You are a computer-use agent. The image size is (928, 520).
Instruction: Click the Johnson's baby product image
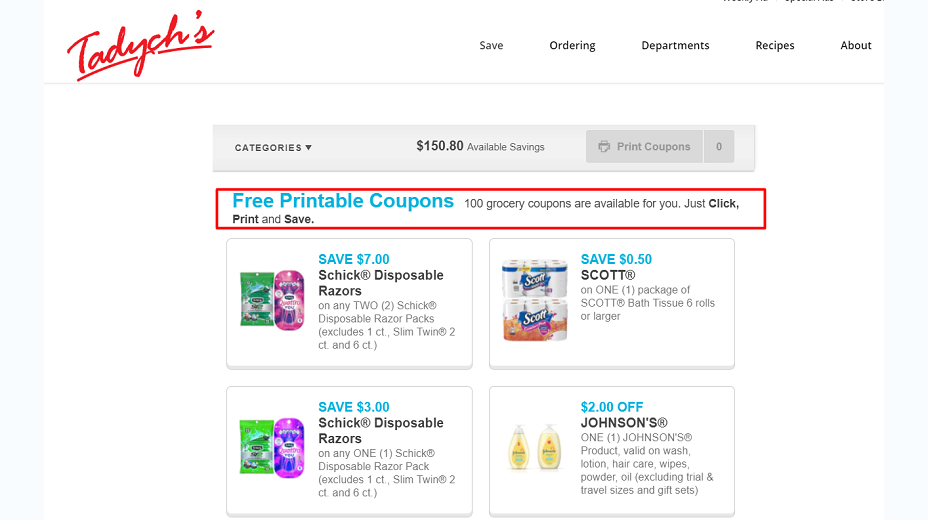point(534,448)
